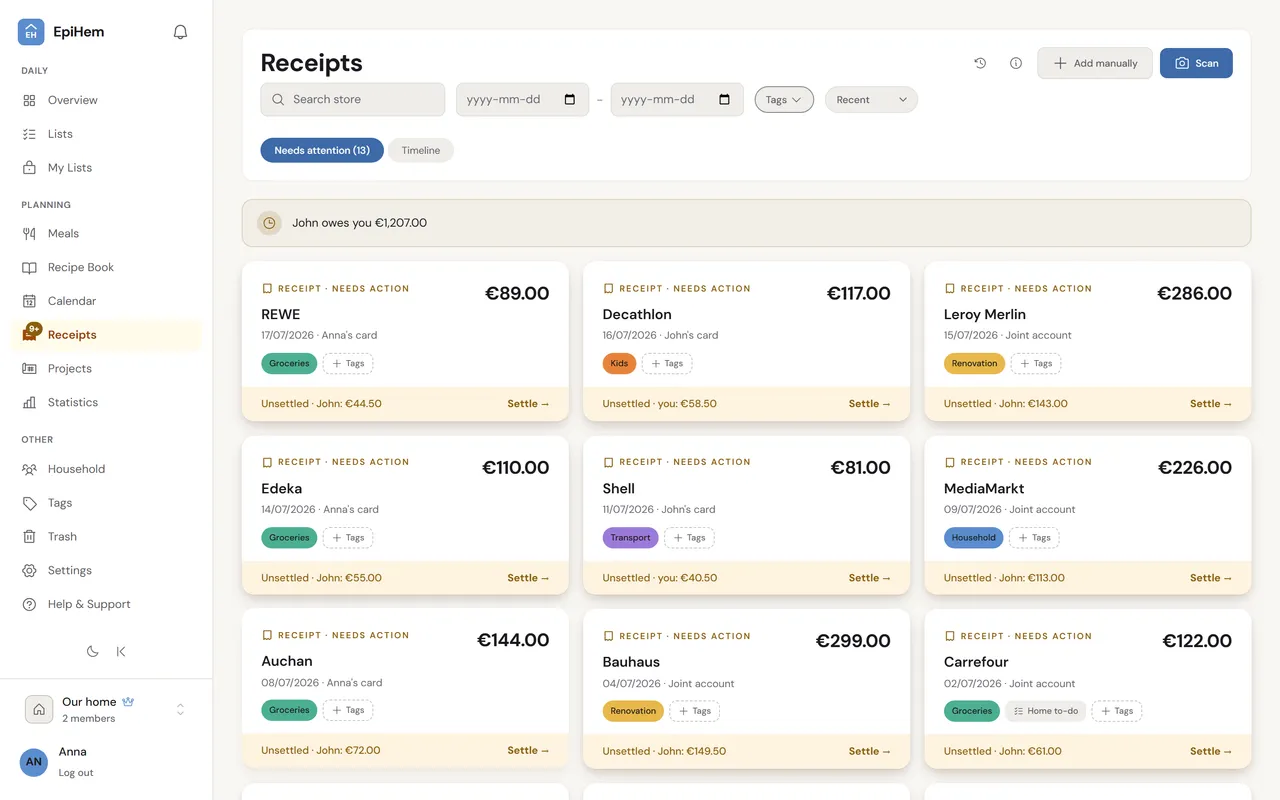Settle the Carrefour receipt
1280x800 pixels.
1211,751
